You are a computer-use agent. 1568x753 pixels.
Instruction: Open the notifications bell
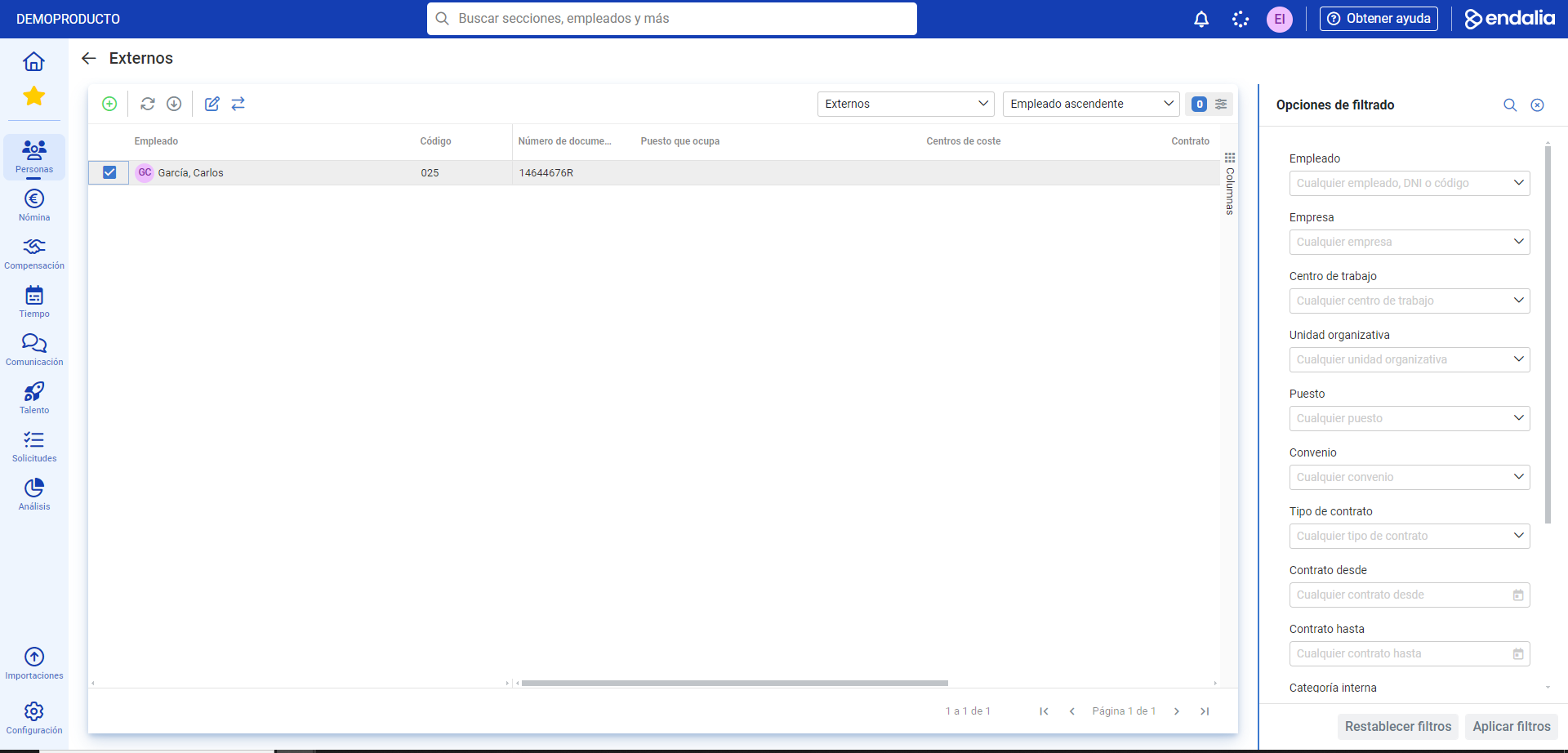(x=1201, y=19)
